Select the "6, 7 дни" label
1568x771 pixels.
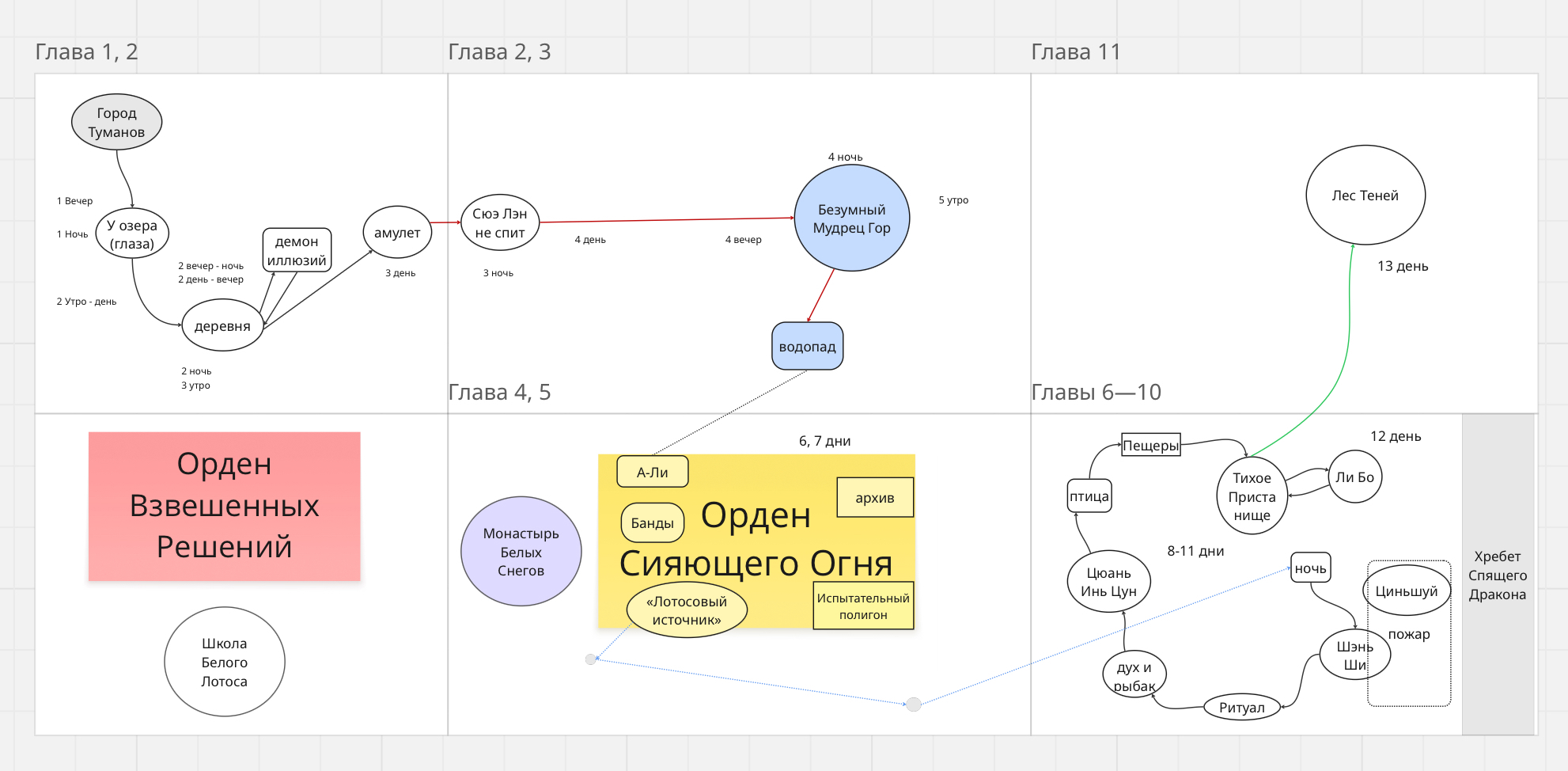point(825,441)
